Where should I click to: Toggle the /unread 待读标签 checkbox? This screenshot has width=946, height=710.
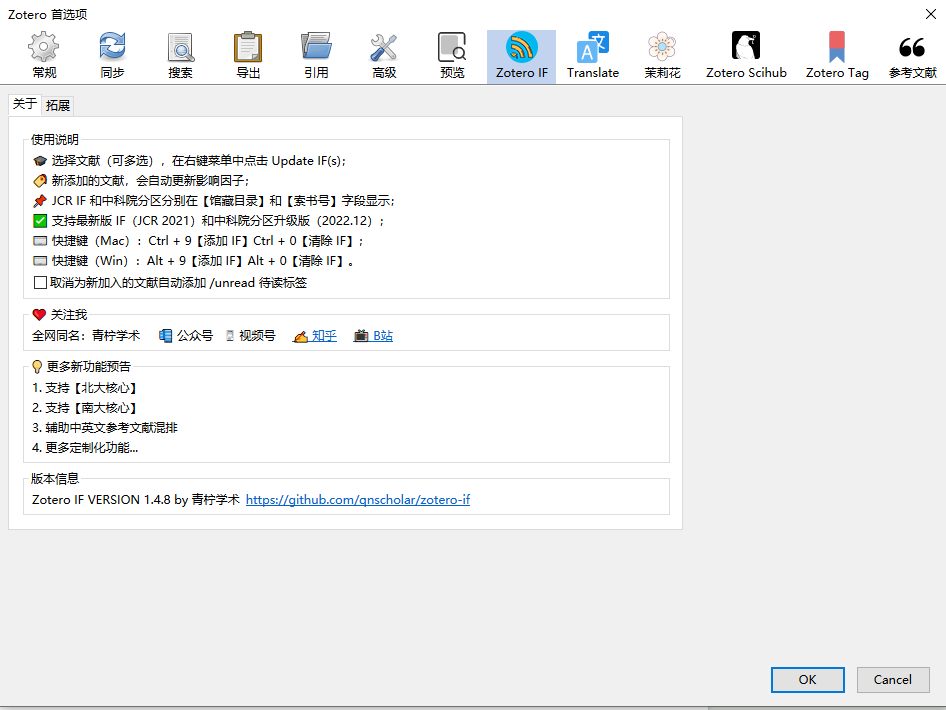(x=40, y=282)
